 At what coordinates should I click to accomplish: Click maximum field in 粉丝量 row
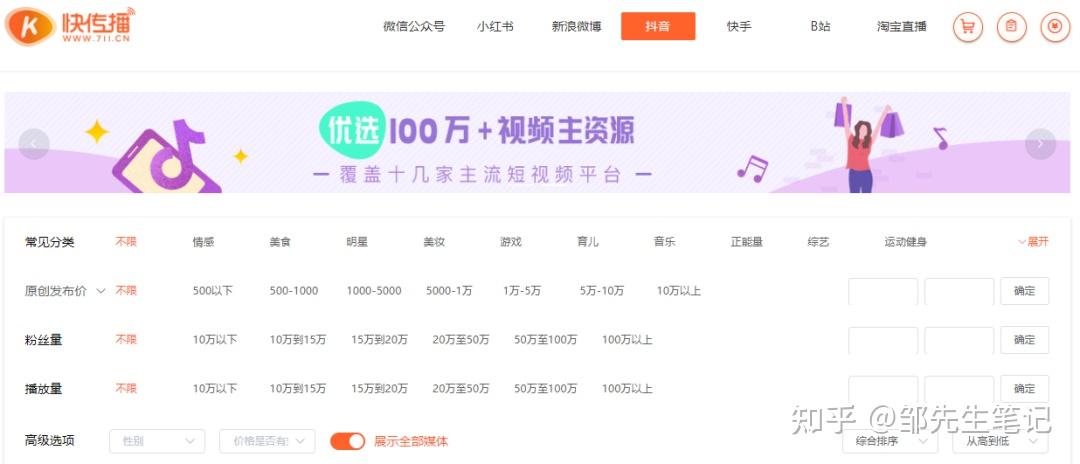(959, 340)
